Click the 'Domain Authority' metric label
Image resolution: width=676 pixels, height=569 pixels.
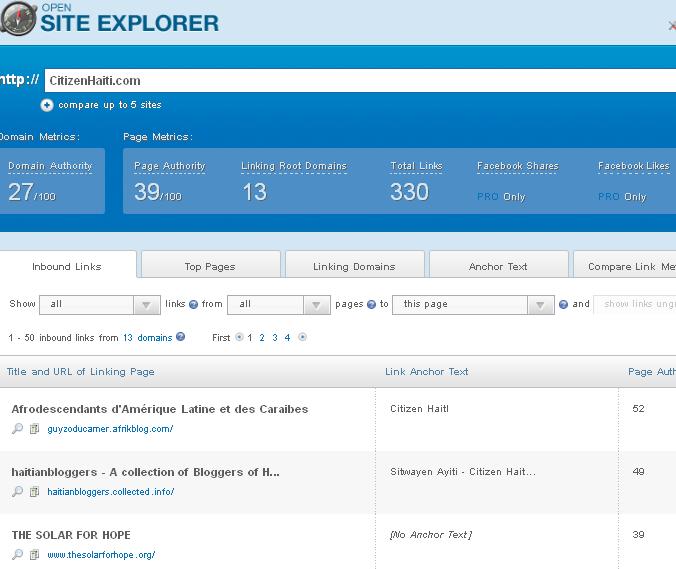pyautogui.click(x=50, y=166)
